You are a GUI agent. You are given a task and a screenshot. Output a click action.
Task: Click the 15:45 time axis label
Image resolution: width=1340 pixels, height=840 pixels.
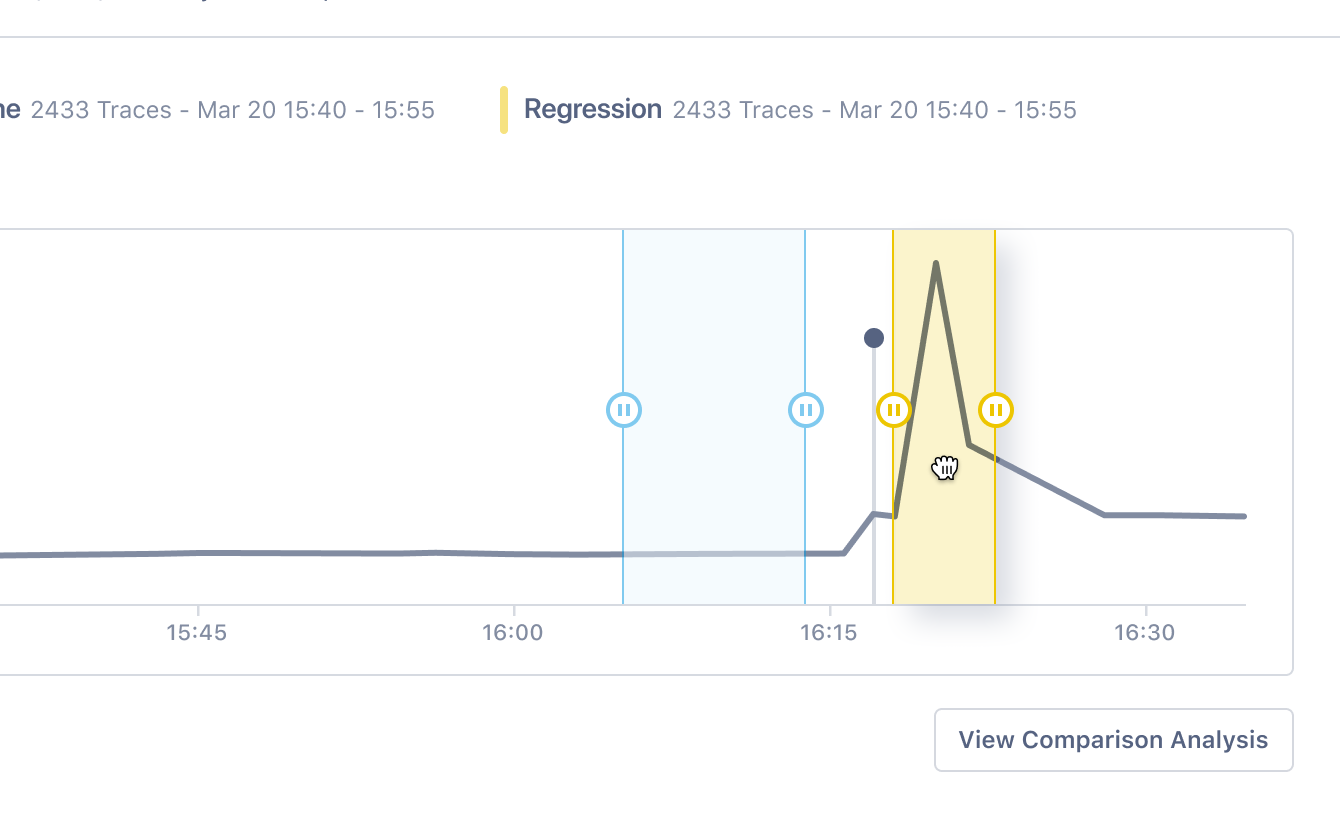tap(198, 632)
